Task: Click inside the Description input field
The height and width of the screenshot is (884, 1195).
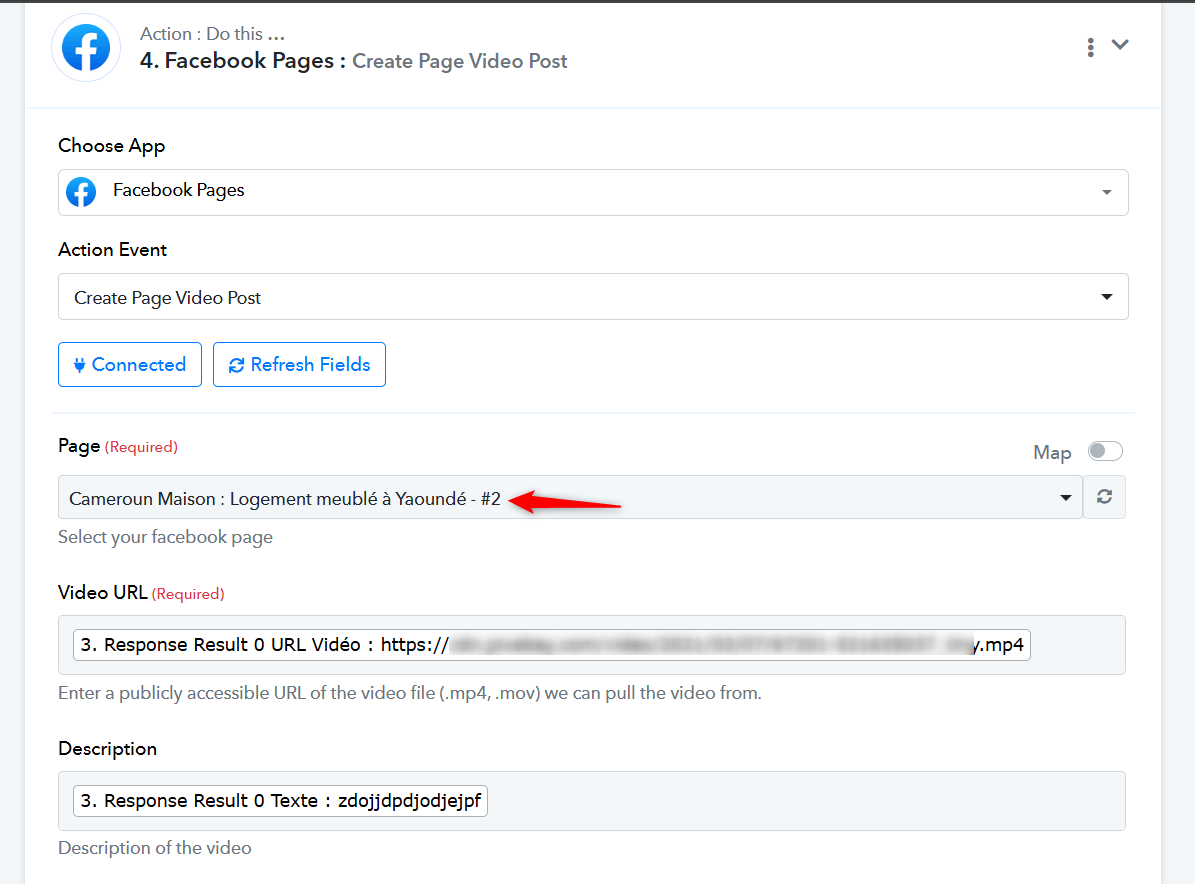Action: pyautogui.click(x=591, y=801)
